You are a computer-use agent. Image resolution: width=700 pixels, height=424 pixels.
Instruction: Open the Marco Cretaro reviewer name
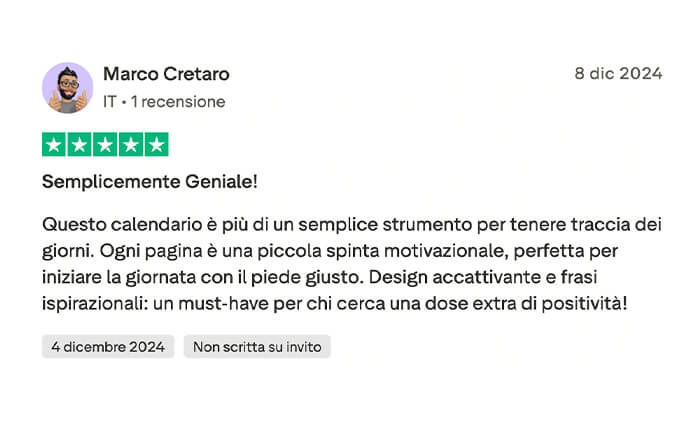(x=166, y=74)
